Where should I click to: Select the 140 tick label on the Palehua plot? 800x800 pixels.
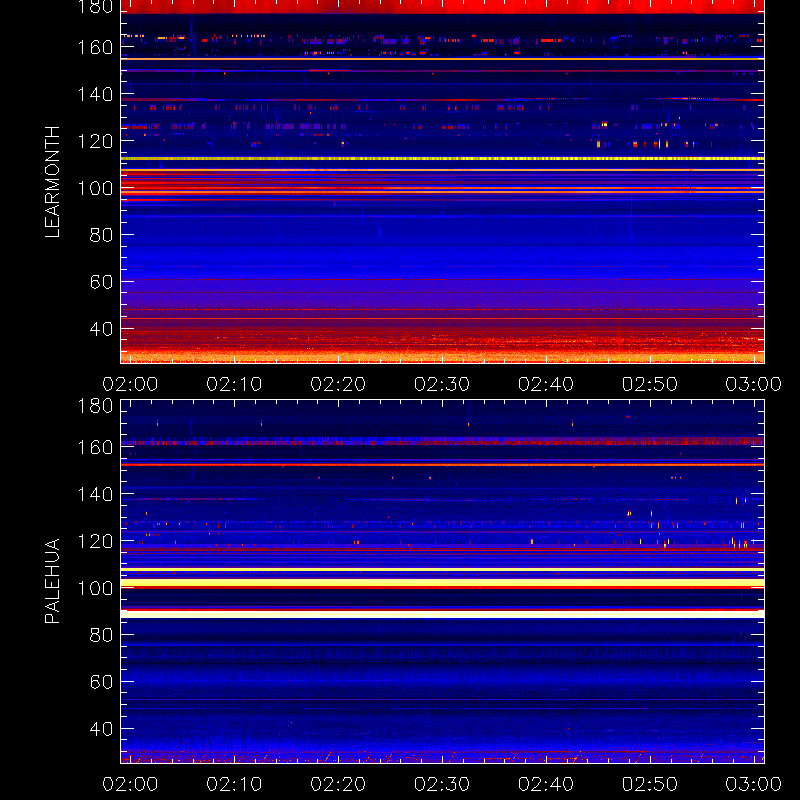point(95,494)
